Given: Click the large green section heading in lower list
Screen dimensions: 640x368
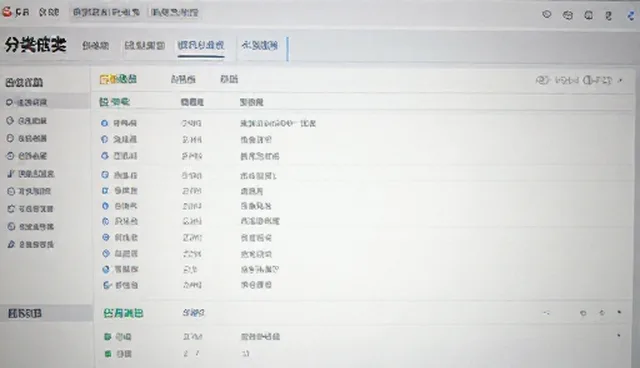Looking at the screenshot, I should [x=123, y=313].
